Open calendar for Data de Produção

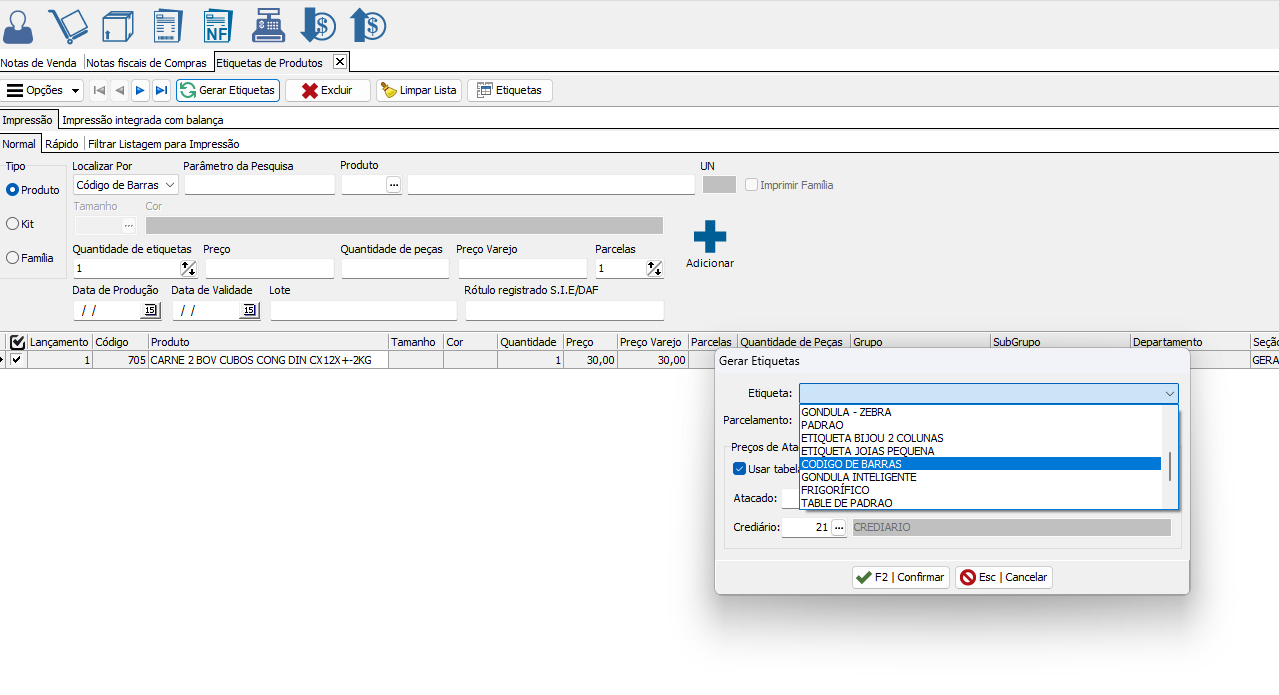(x=150, y=311)
